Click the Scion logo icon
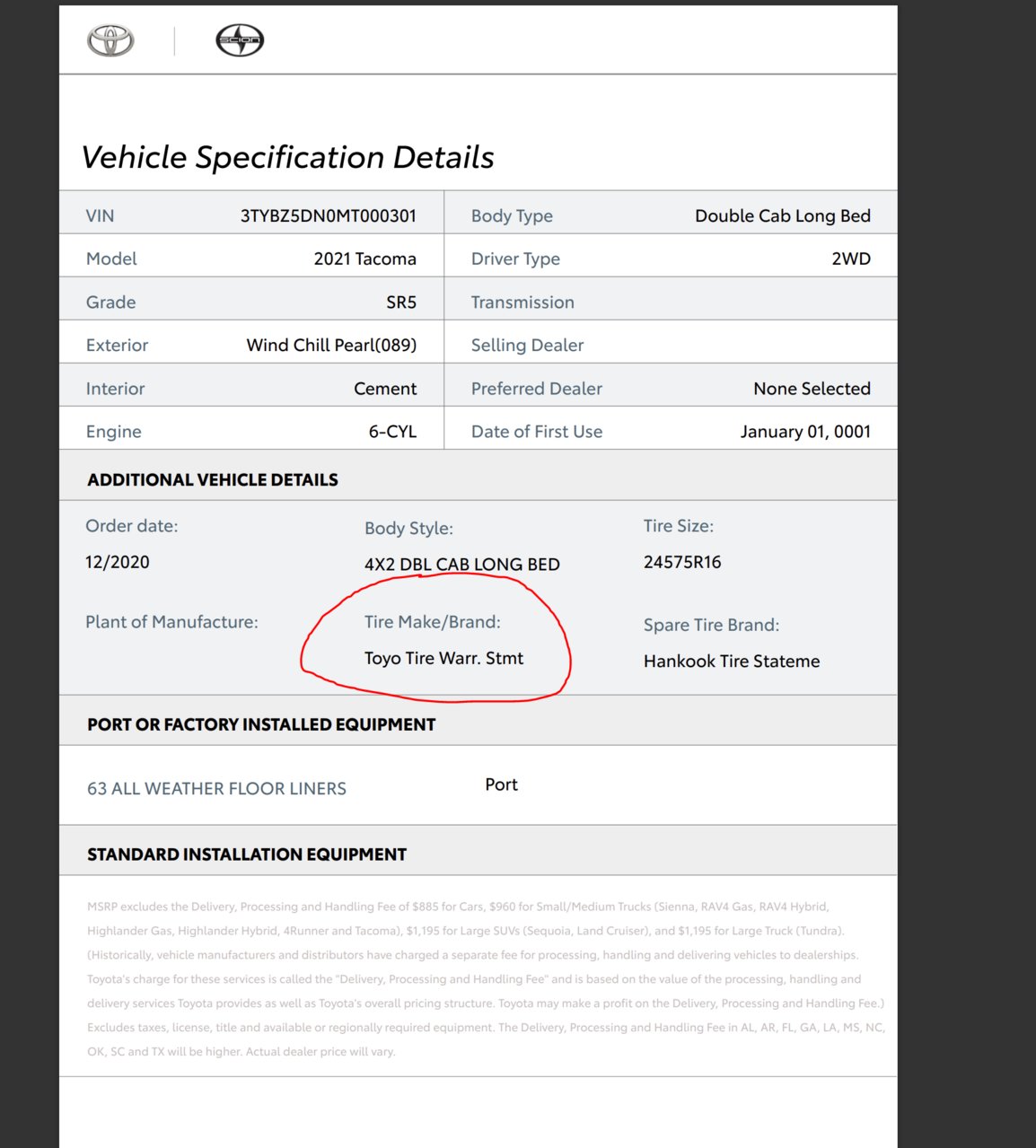 [240, 40]
